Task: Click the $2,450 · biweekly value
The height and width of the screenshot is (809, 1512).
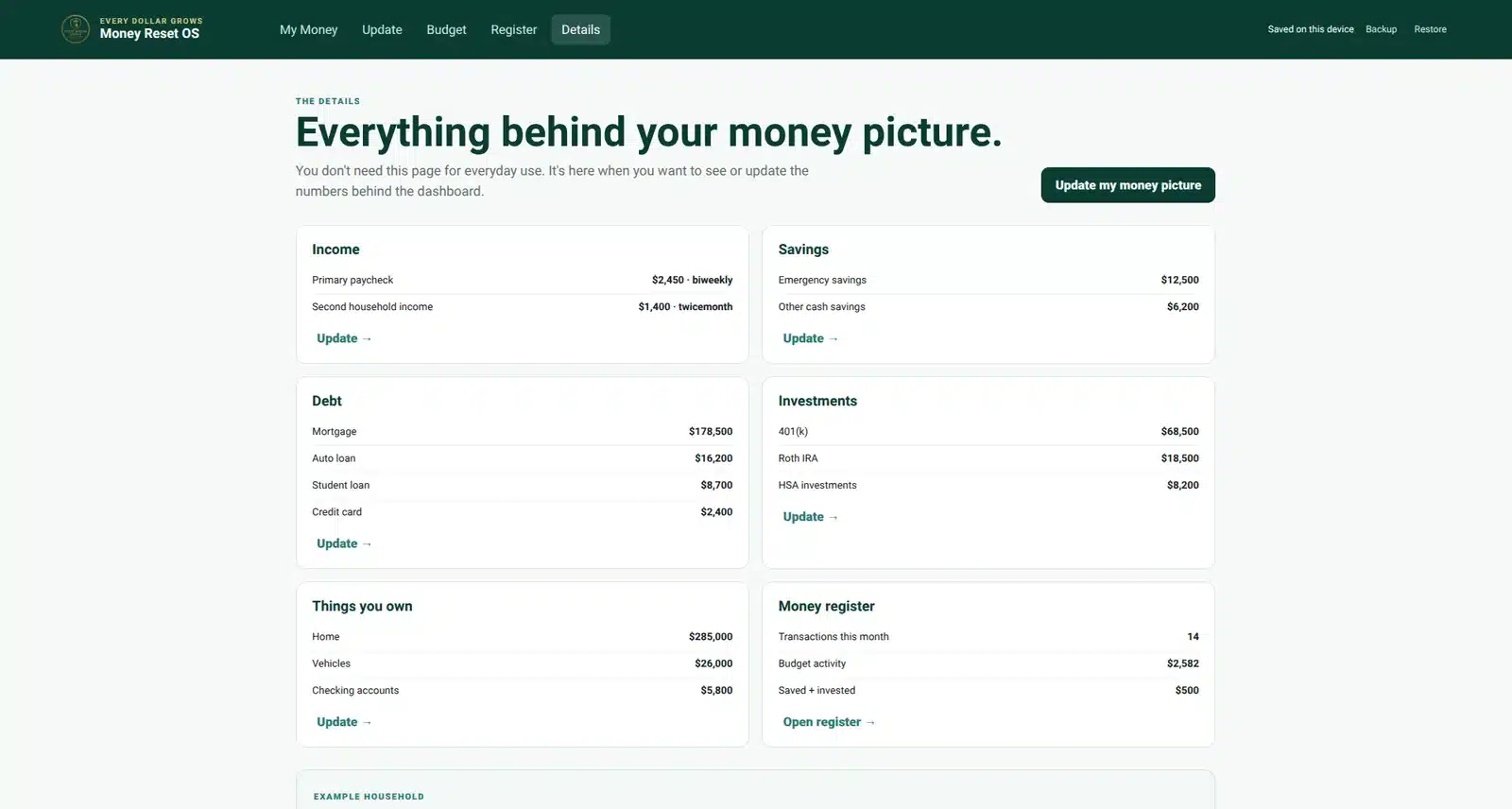Action: click(x=692, y=280)
